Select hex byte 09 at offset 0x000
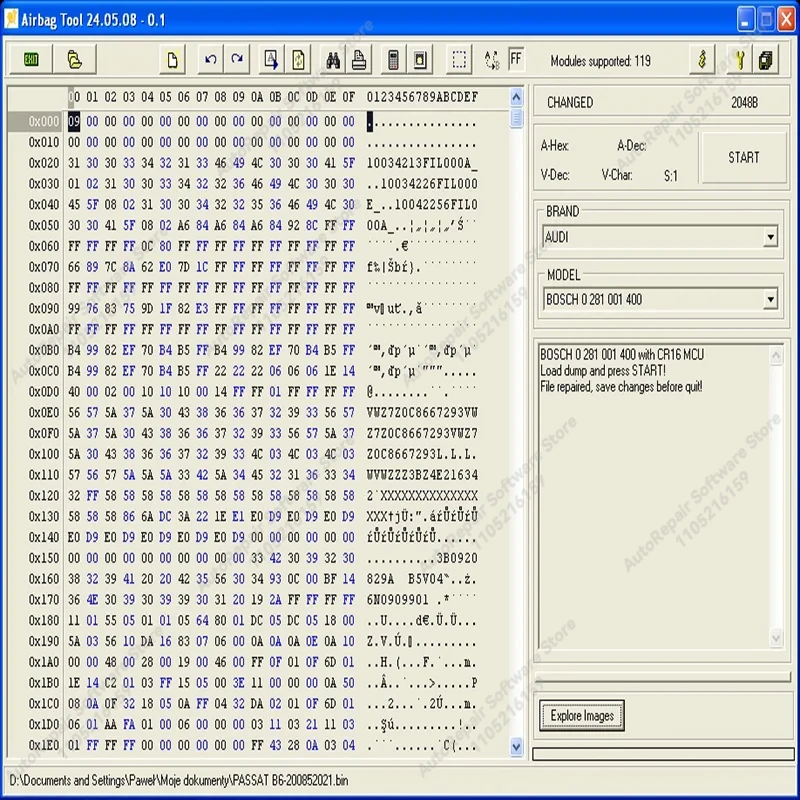Screen dimensions: 800x800 (75, 121)
